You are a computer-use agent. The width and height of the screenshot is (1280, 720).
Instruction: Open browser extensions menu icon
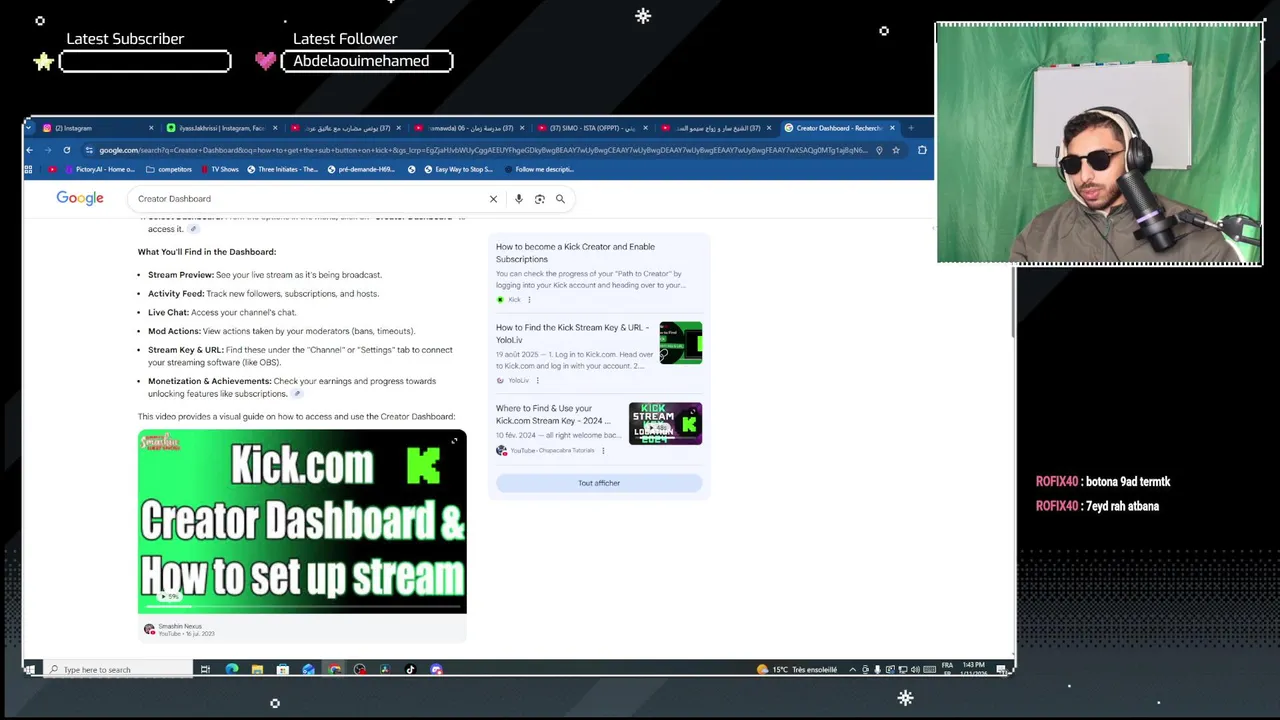click(x=922, y=150)
